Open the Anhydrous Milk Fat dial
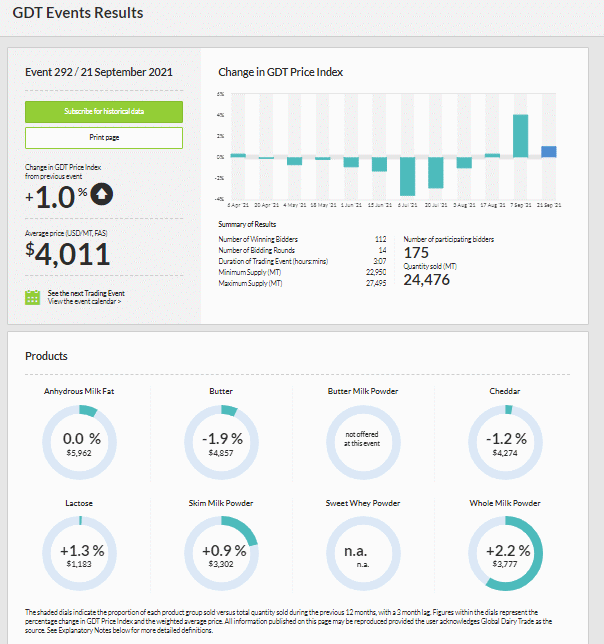The image size is (604, 644). click(79, 442)
